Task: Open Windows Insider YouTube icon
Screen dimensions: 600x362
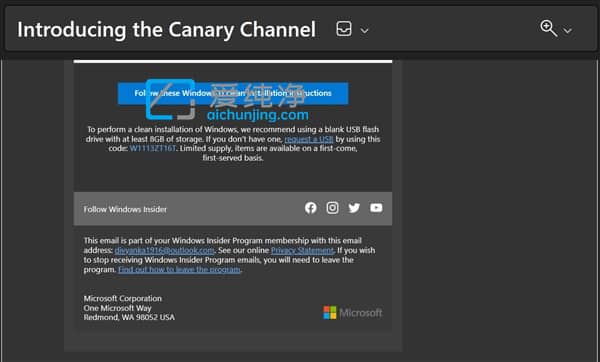Action: pyautogui.click(x=376, y=207)
